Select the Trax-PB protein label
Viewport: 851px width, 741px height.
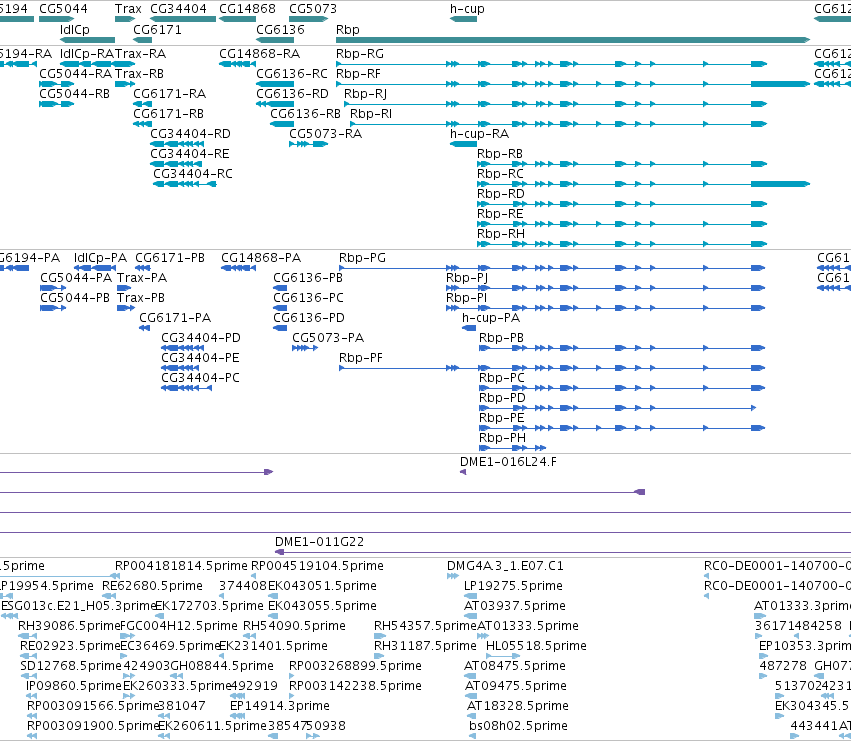coord(141,298)
